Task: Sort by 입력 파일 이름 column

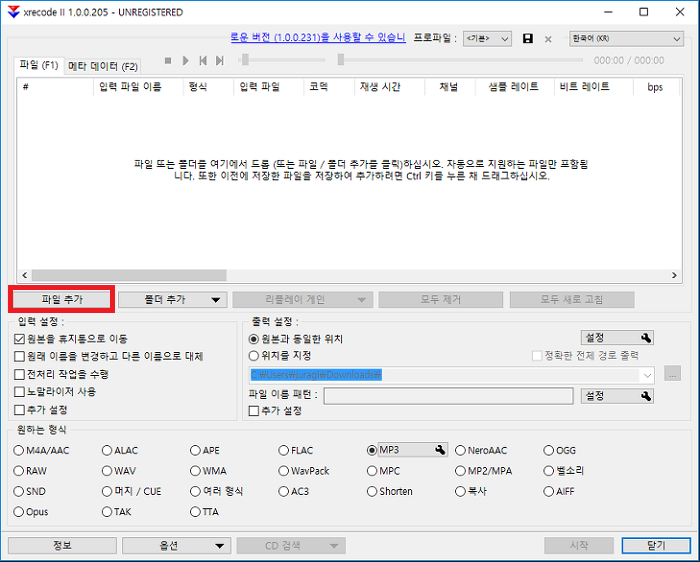Action: click(x=138, y=87)
